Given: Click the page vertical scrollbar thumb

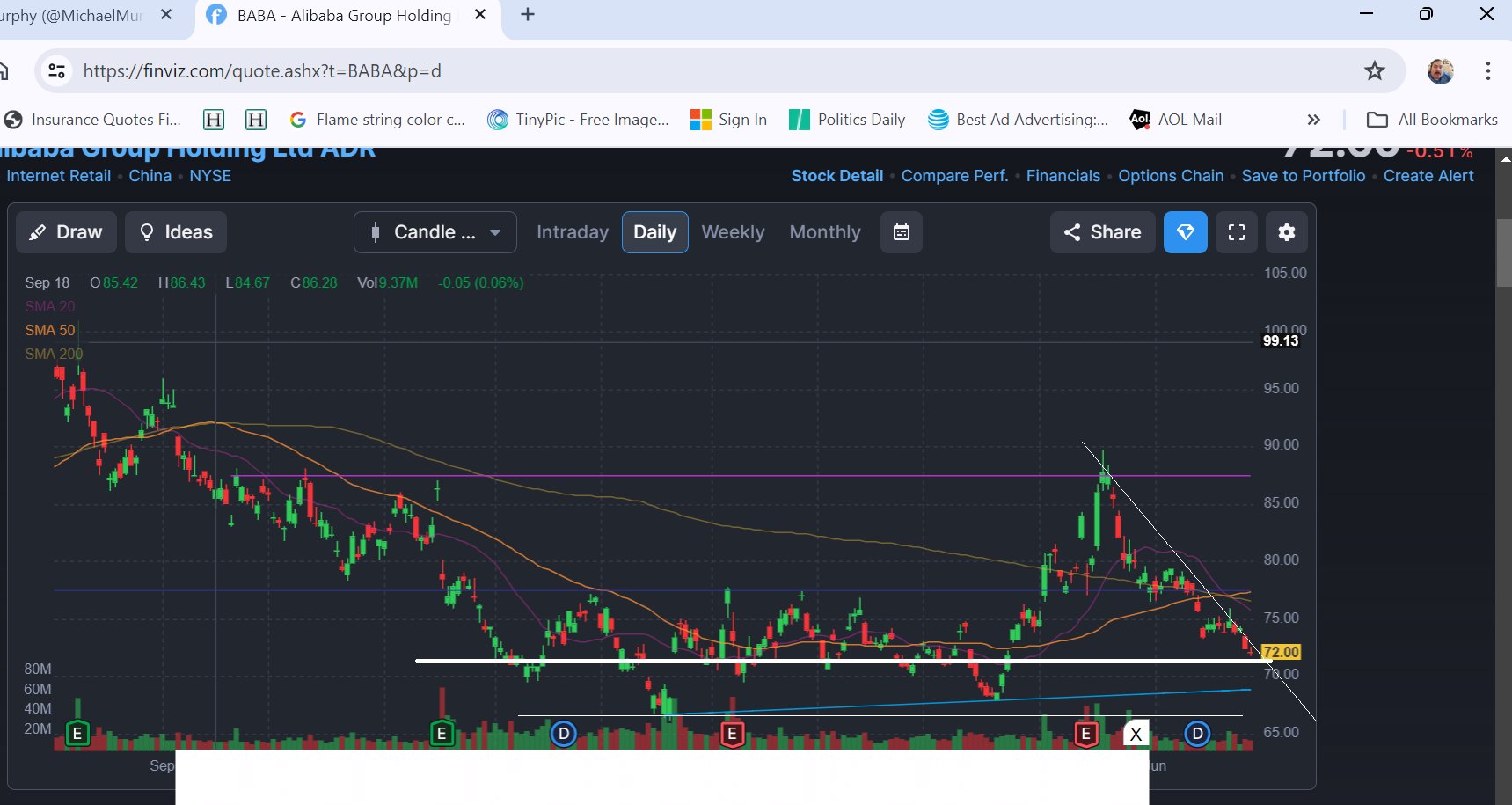Looking at the screenshot, I should point(1504,253).
